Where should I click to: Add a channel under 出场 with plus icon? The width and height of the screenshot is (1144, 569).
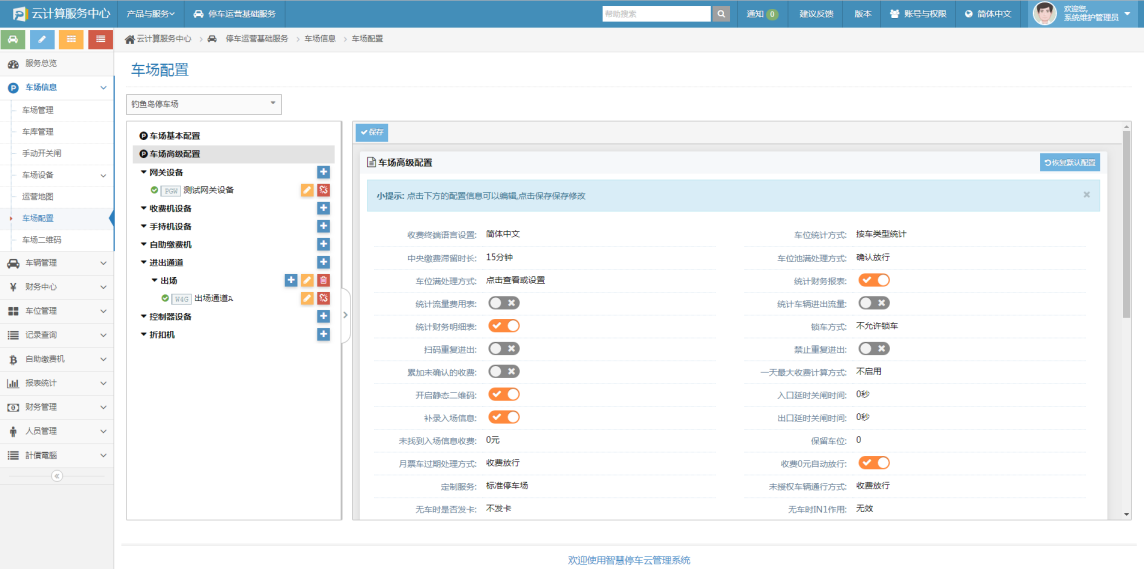290,280
